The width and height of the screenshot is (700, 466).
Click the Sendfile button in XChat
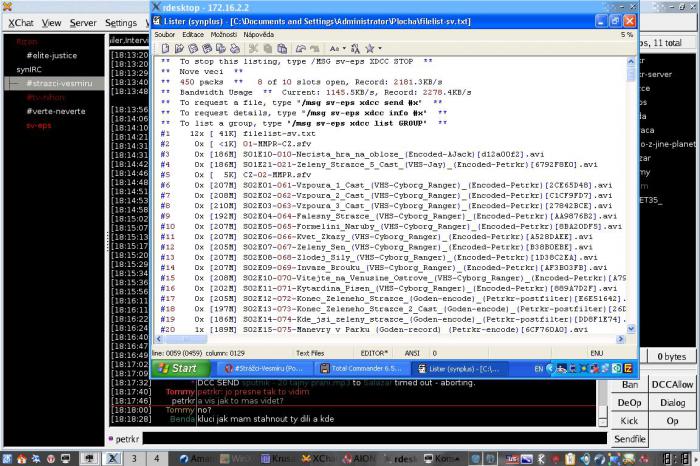click(x=629, y=439)
